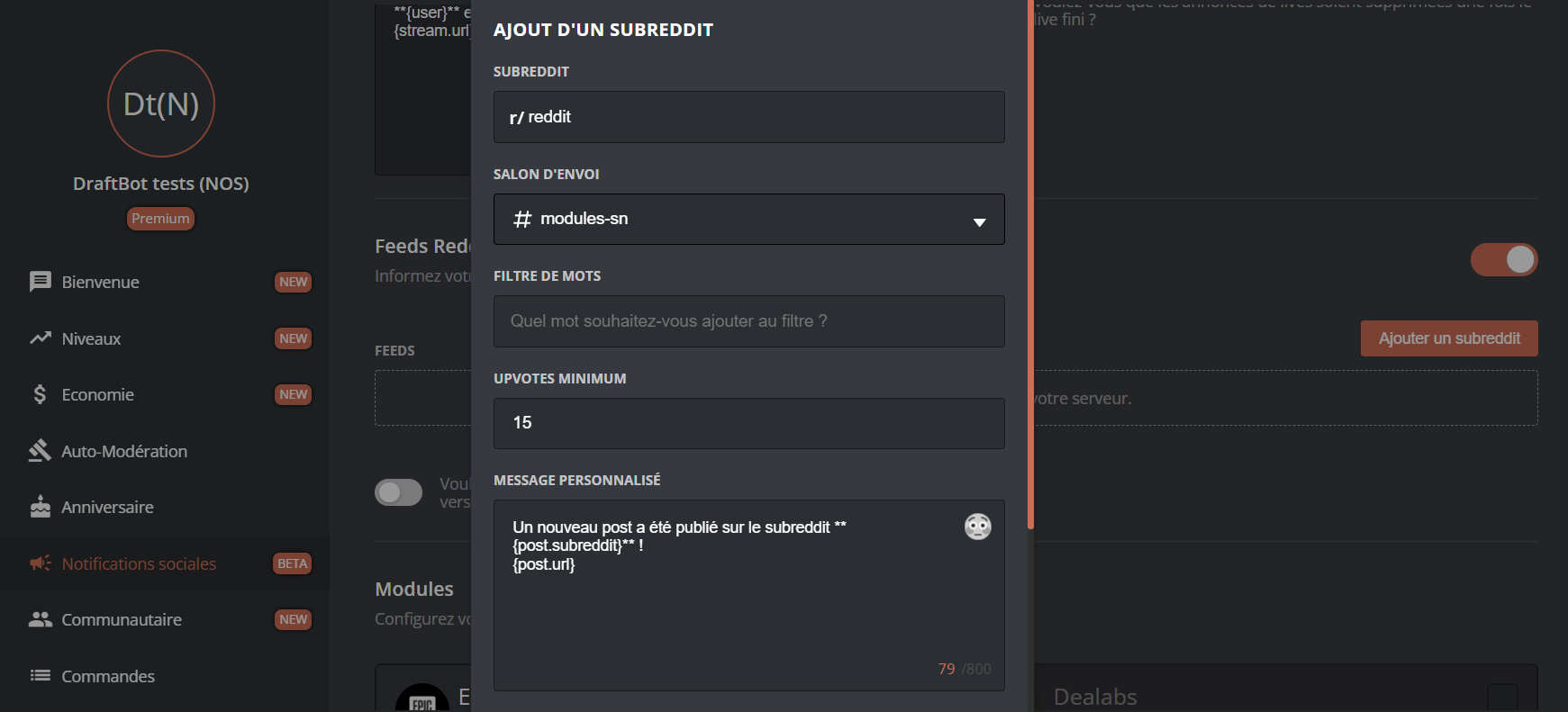Image resolution: width=1568 pixels, height=712 pixels.
Task: Click the Bienvenue chat bubble icon
Action: point(40,282)
